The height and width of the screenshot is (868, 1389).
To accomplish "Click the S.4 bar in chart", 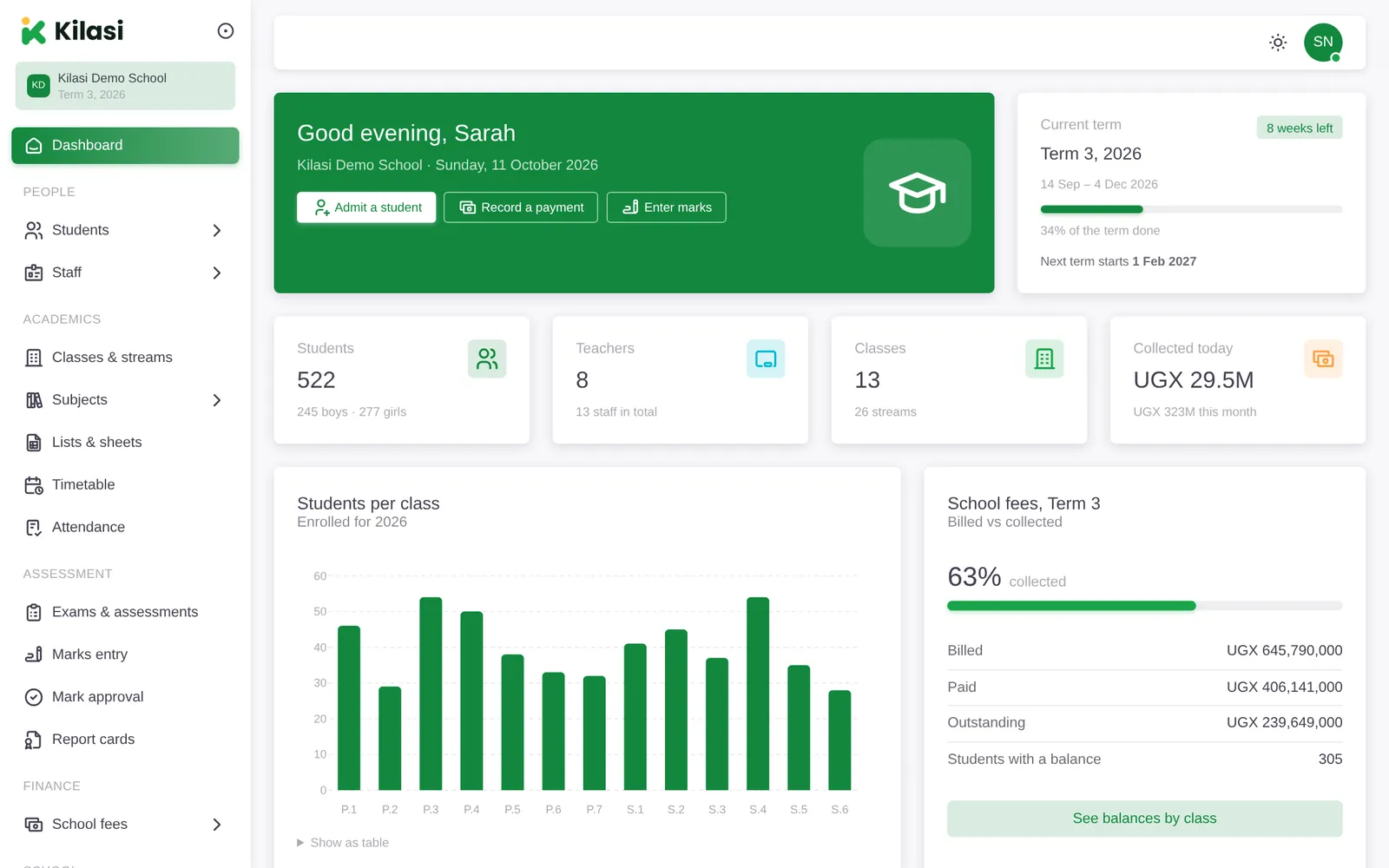I will pyautogui.click(x=758, y=694).
